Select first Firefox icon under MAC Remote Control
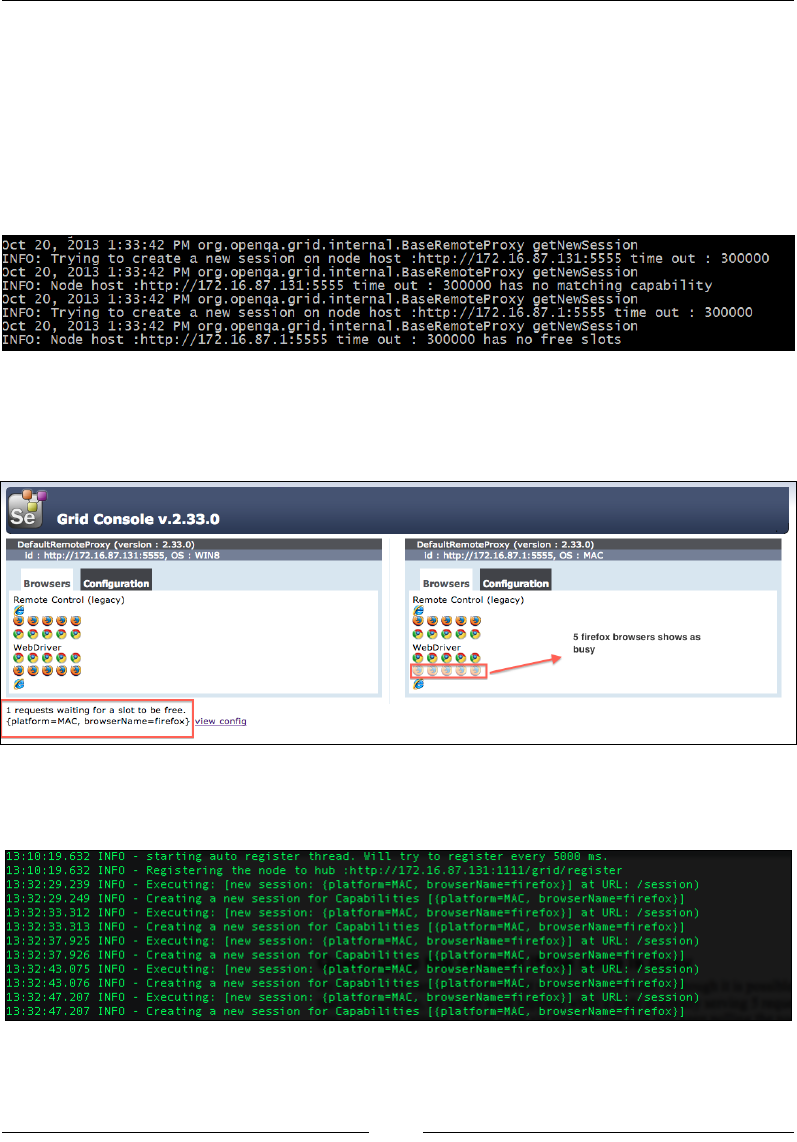This screenshot has width=797, height=1142. 418,621
